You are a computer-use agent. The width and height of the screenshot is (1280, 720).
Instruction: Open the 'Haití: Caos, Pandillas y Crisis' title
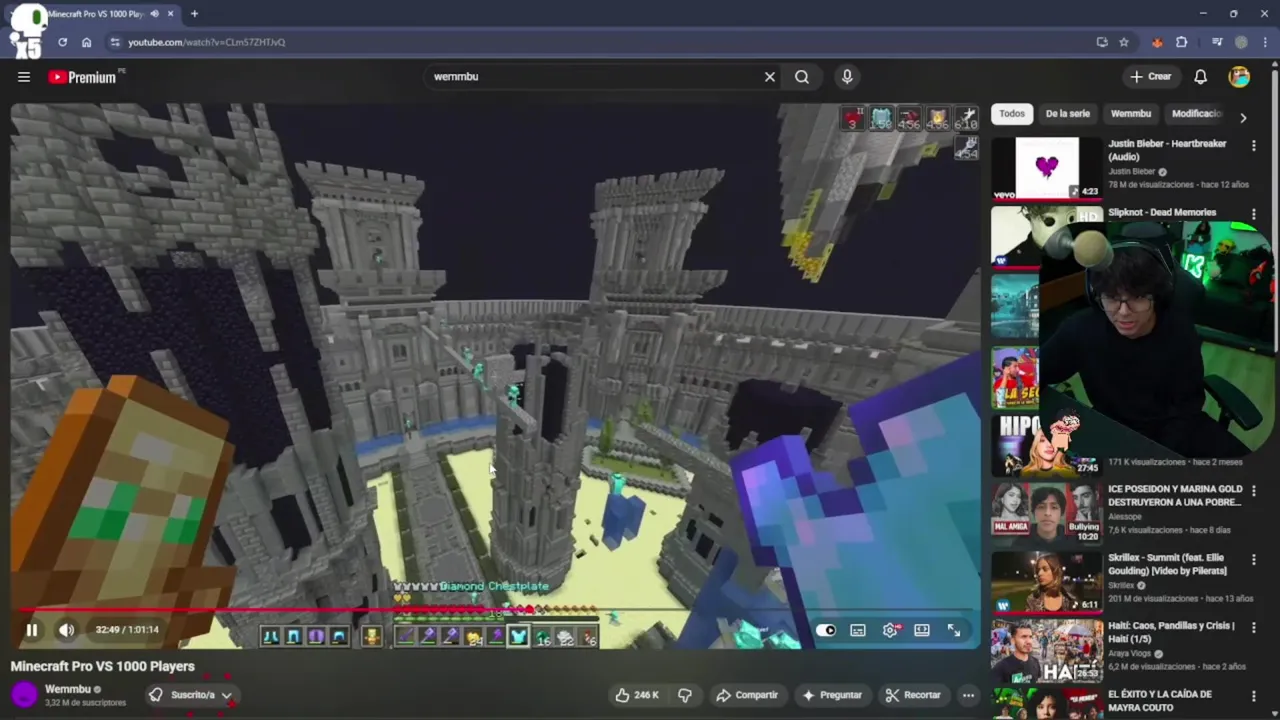[x=1171, y=632]
